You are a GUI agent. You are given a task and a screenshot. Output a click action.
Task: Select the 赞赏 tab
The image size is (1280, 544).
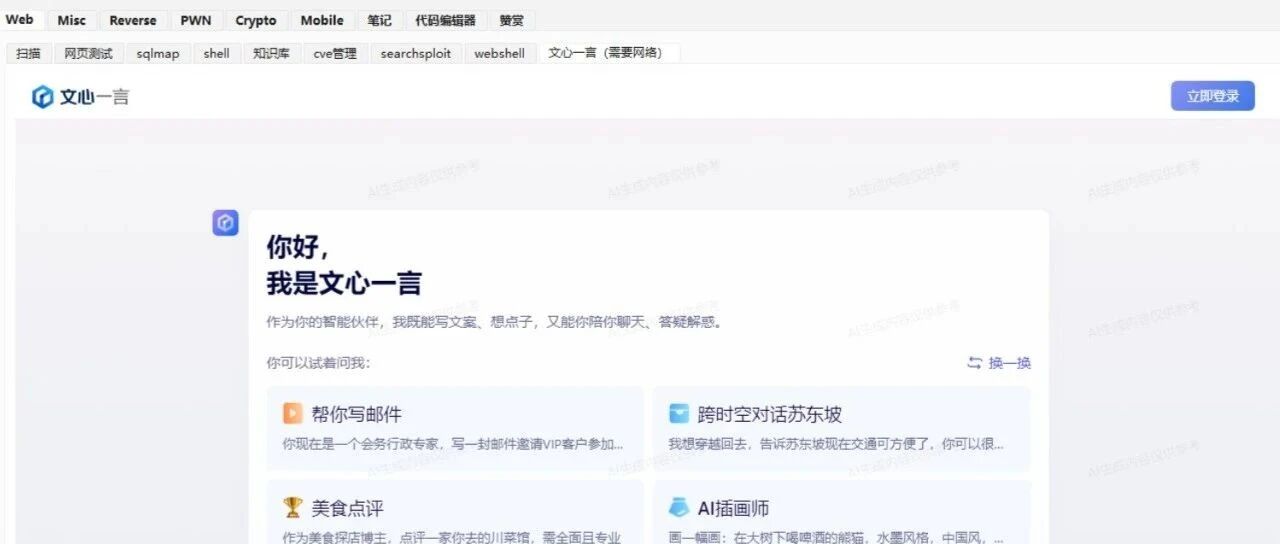click(512, 20)
